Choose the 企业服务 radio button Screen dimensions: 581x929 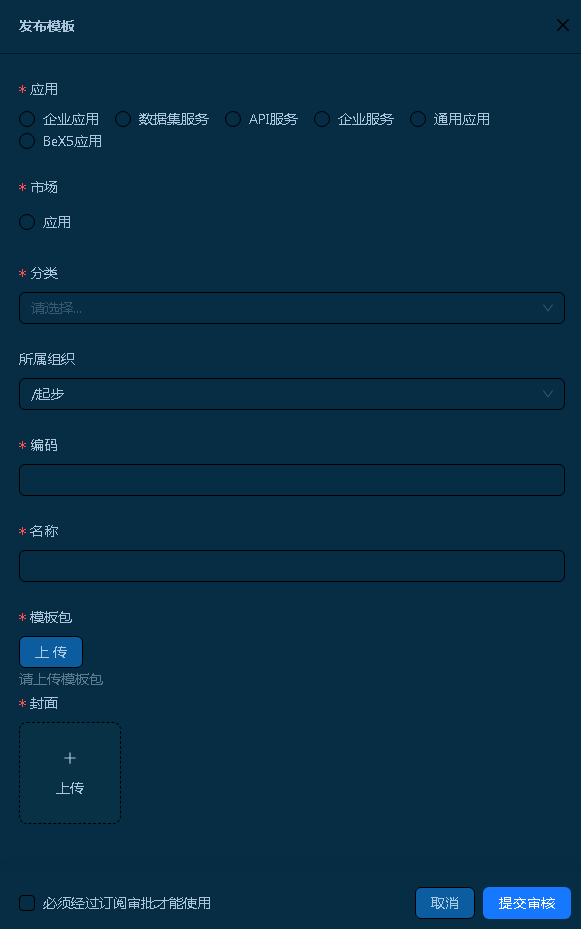(x=322, y=119)
